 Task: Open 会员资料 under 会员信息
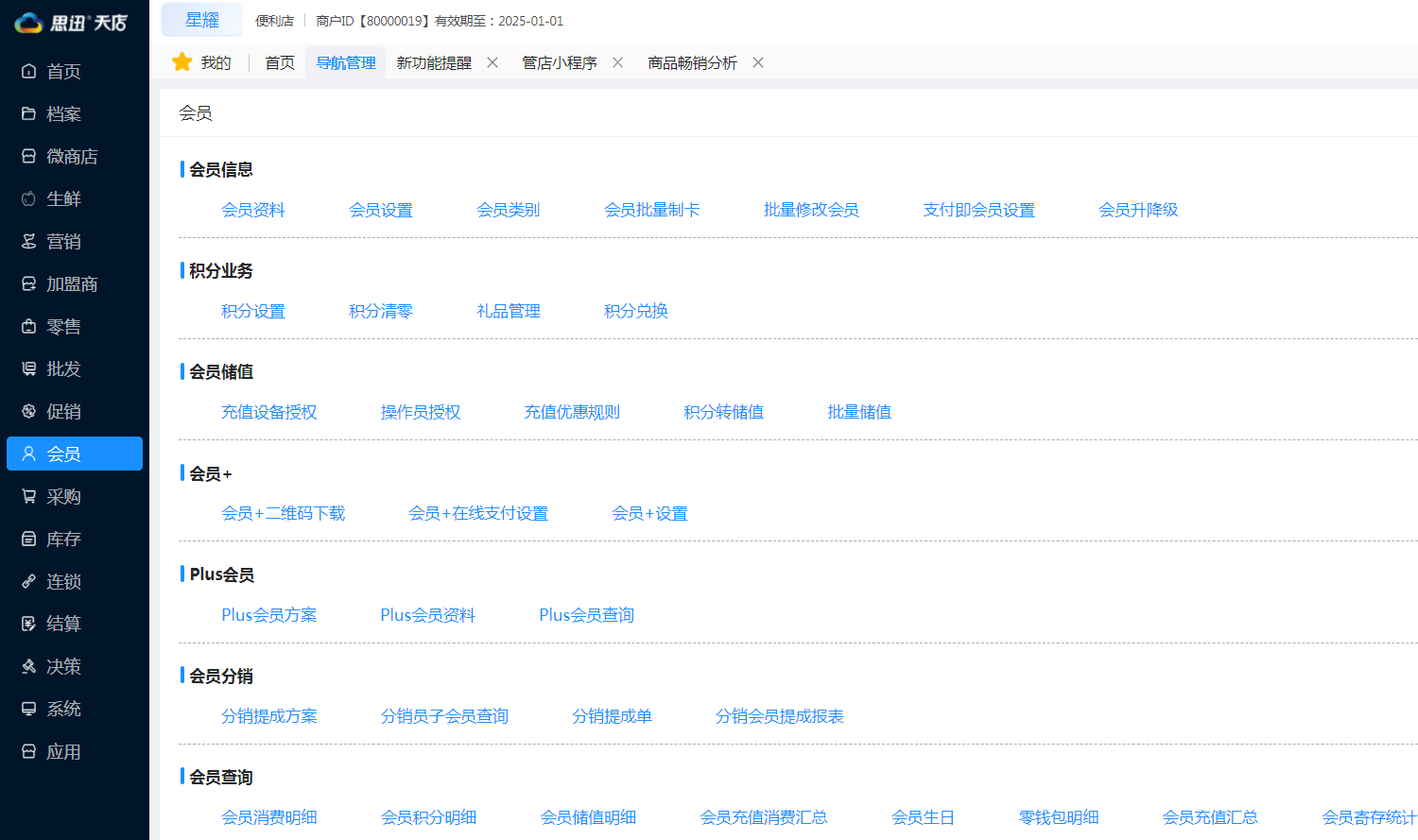pyautogui.click(x=252, y=210)
